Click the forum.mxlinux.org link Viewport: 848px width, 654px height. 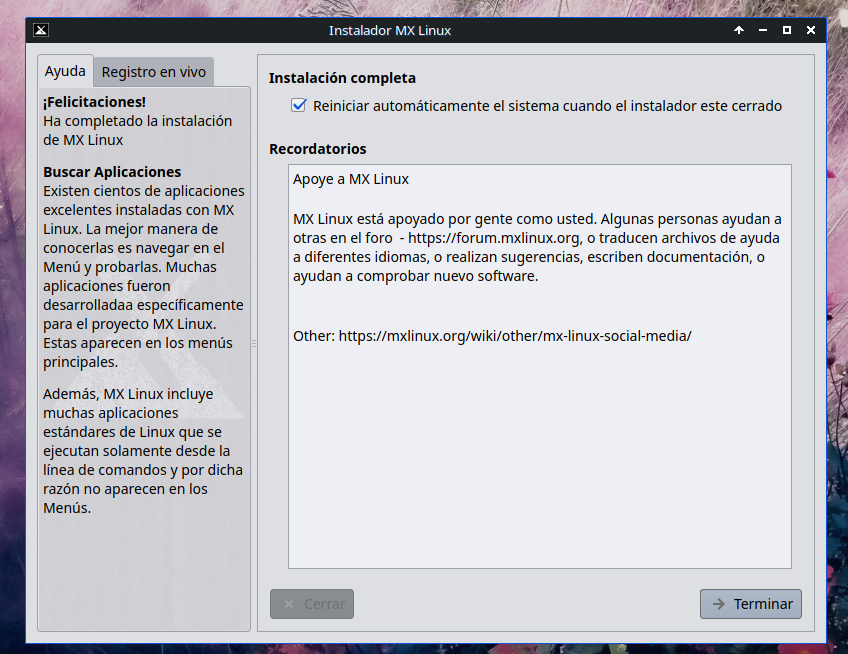click(494, 238)
